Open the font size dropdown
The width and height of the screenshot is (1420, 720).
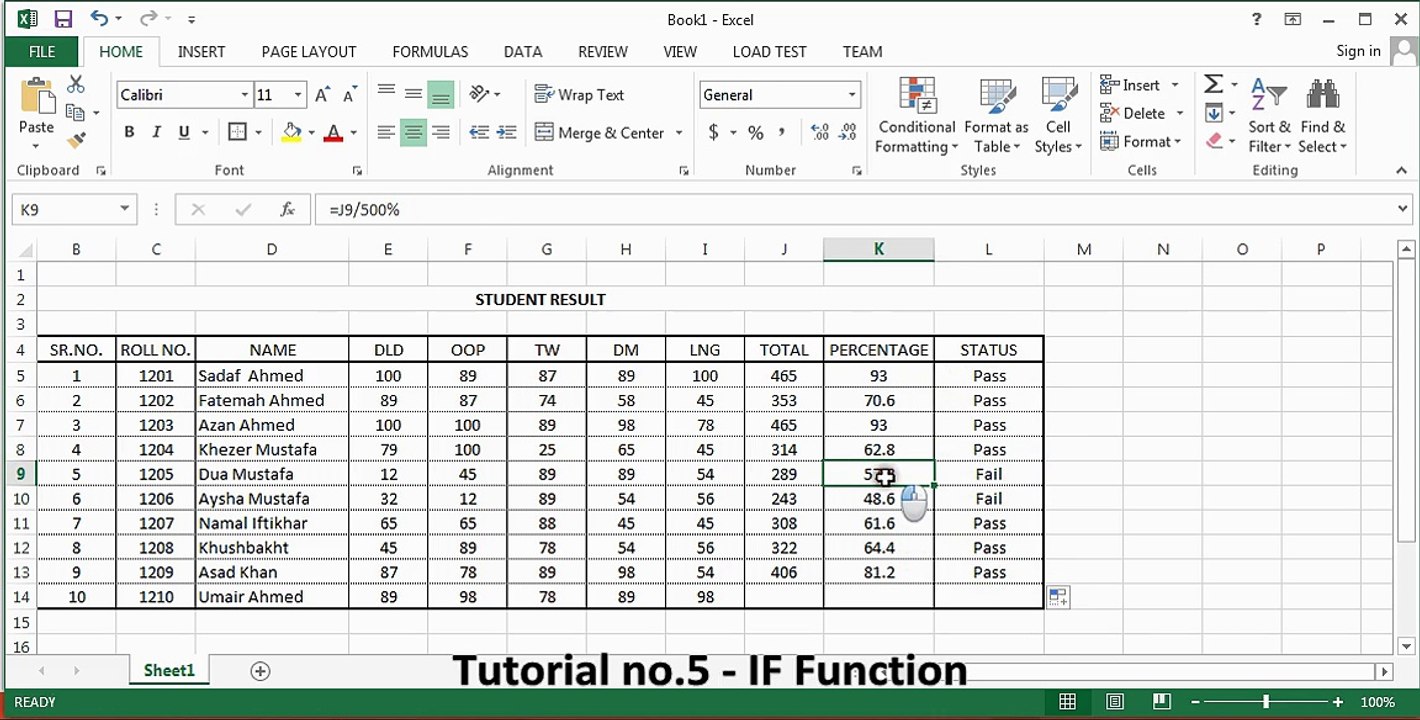click(298, 95)
